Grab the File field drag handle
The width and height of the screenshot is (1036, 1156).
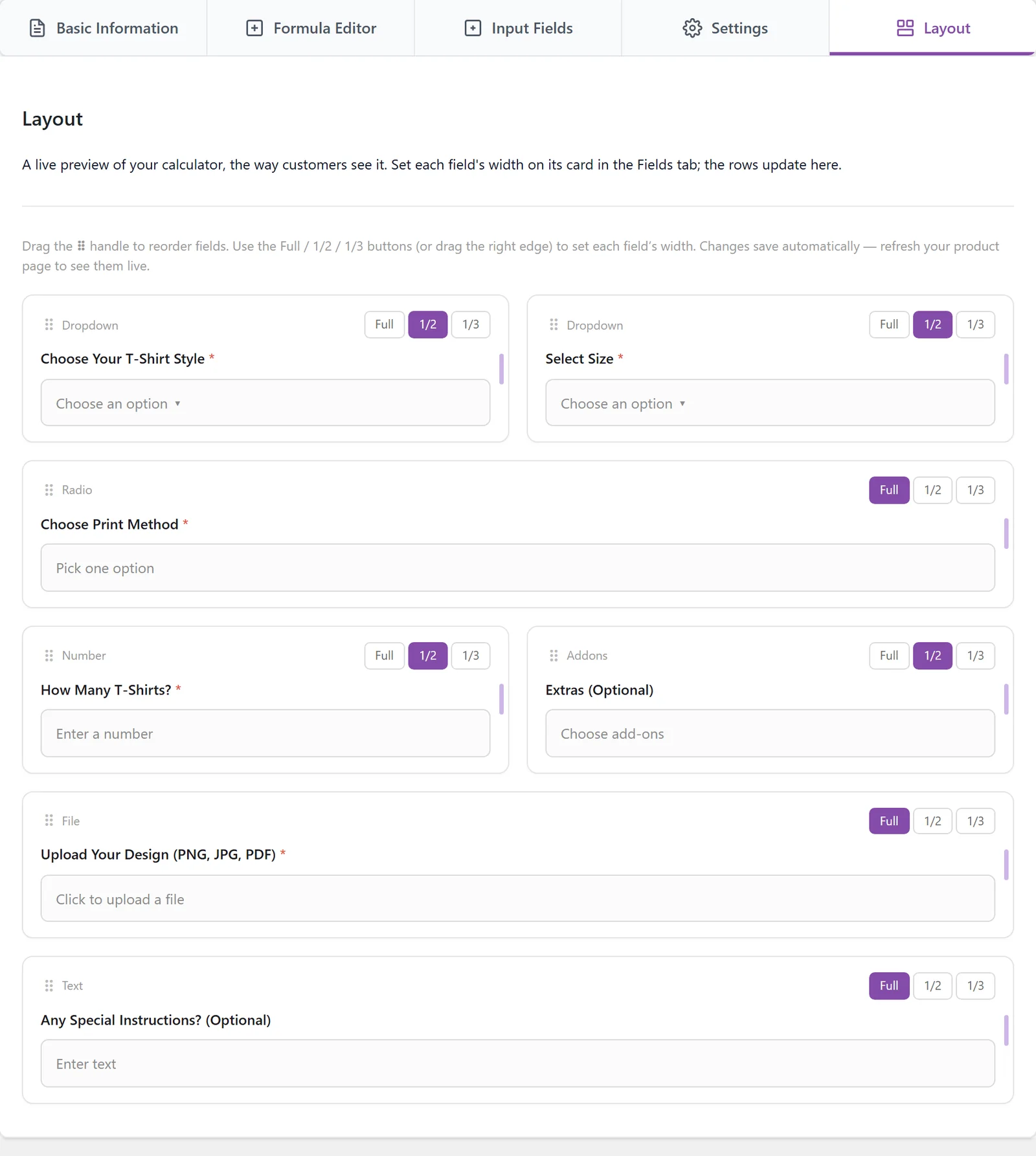point(49,821)
